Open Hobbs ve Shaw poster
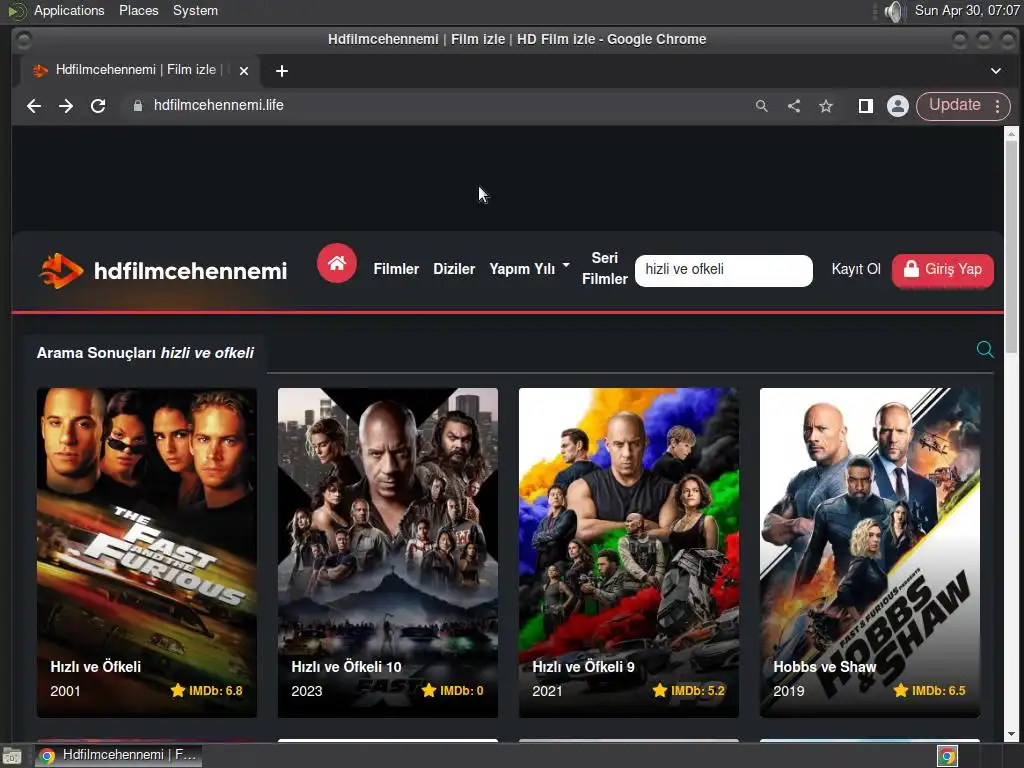Screen dimensions: 1024x768 (870, 553)
